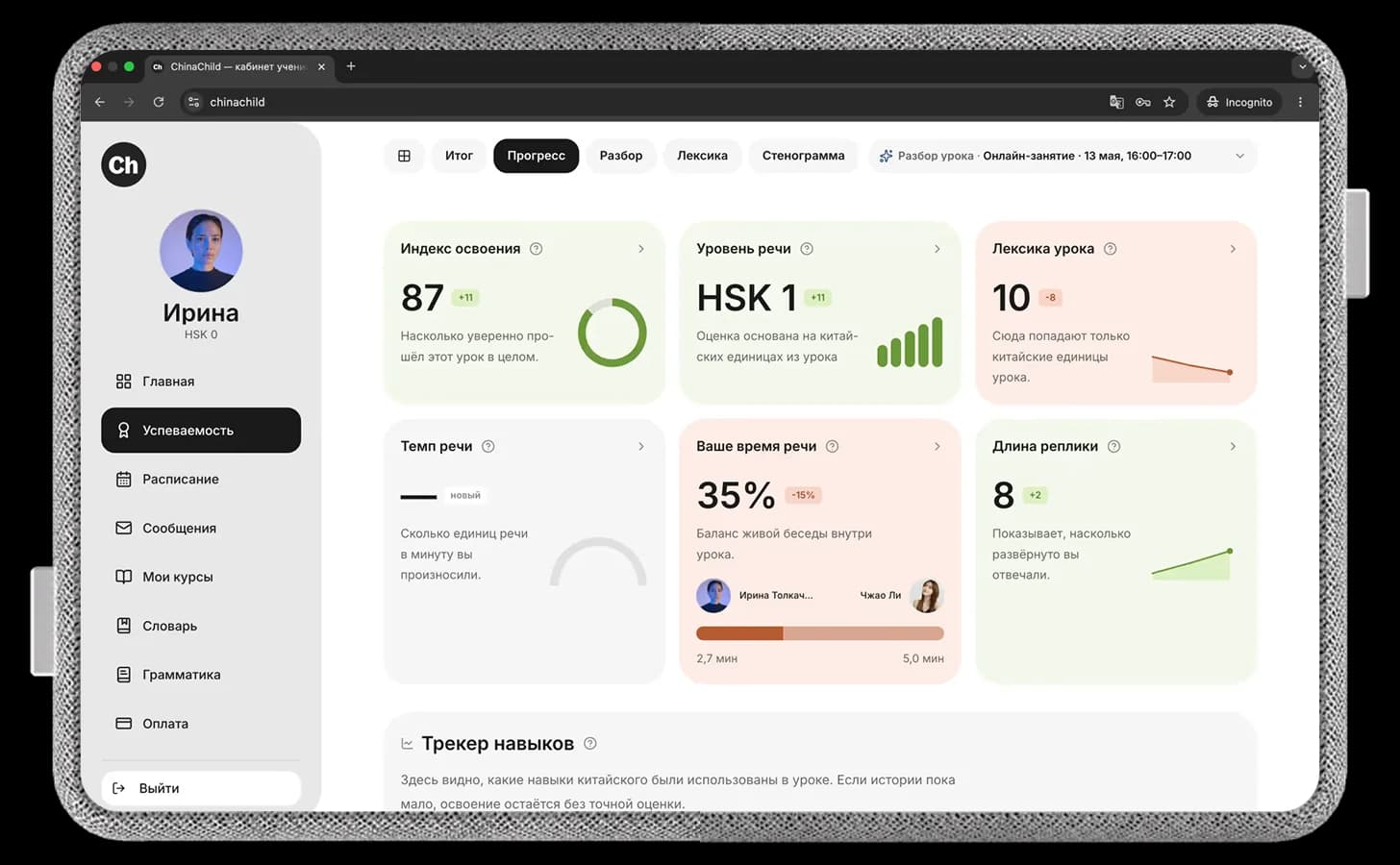Click the browser forward arrow

[x=129, y=102]
